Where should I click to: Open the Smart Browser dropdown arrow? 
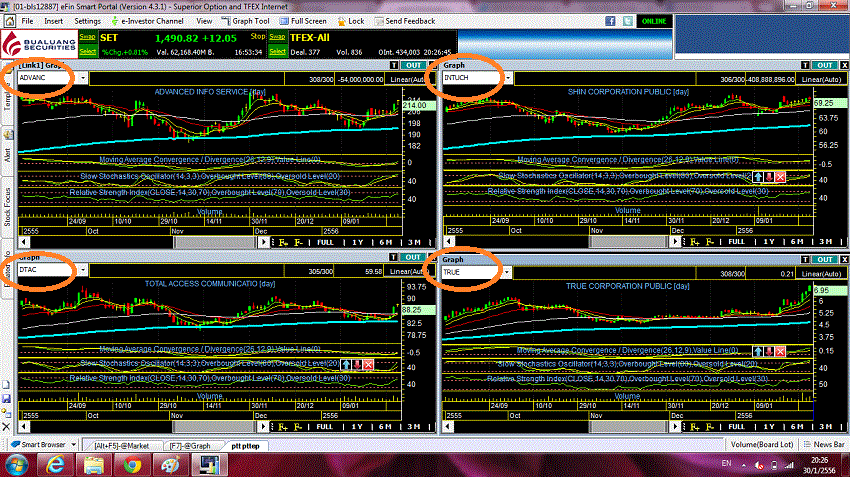(x=74, y=445)
